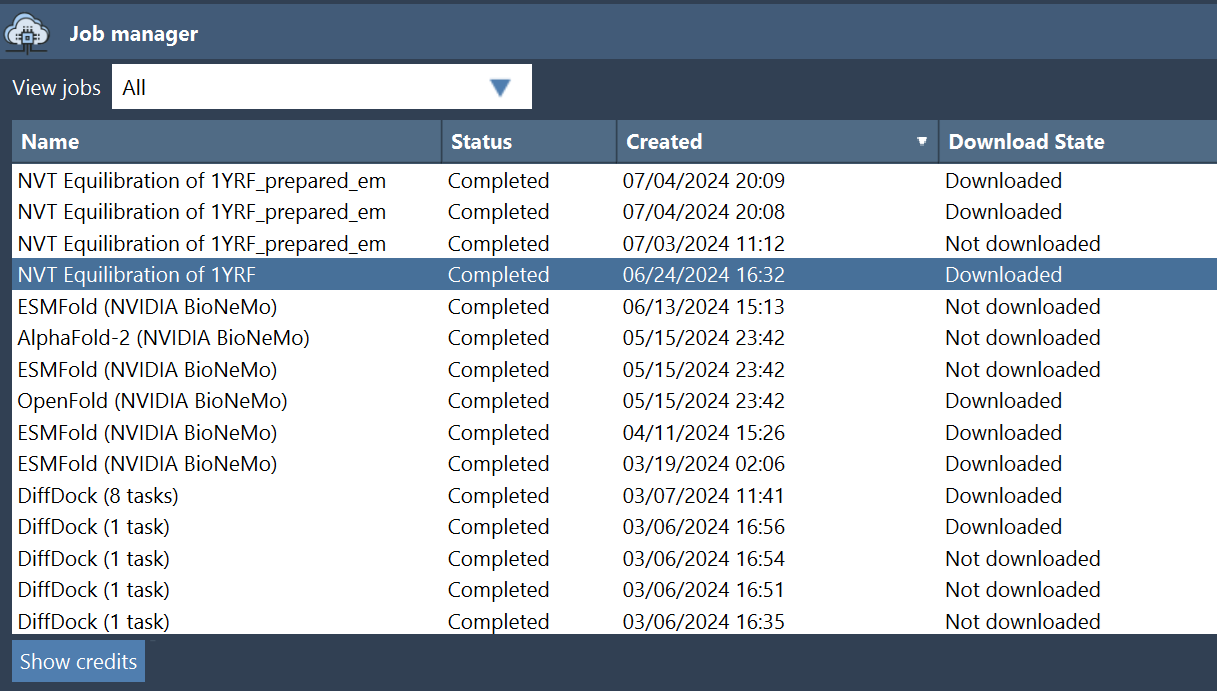Click the Show credits button
This screenshot has height=691, width=1217.
tap(78, 662)
